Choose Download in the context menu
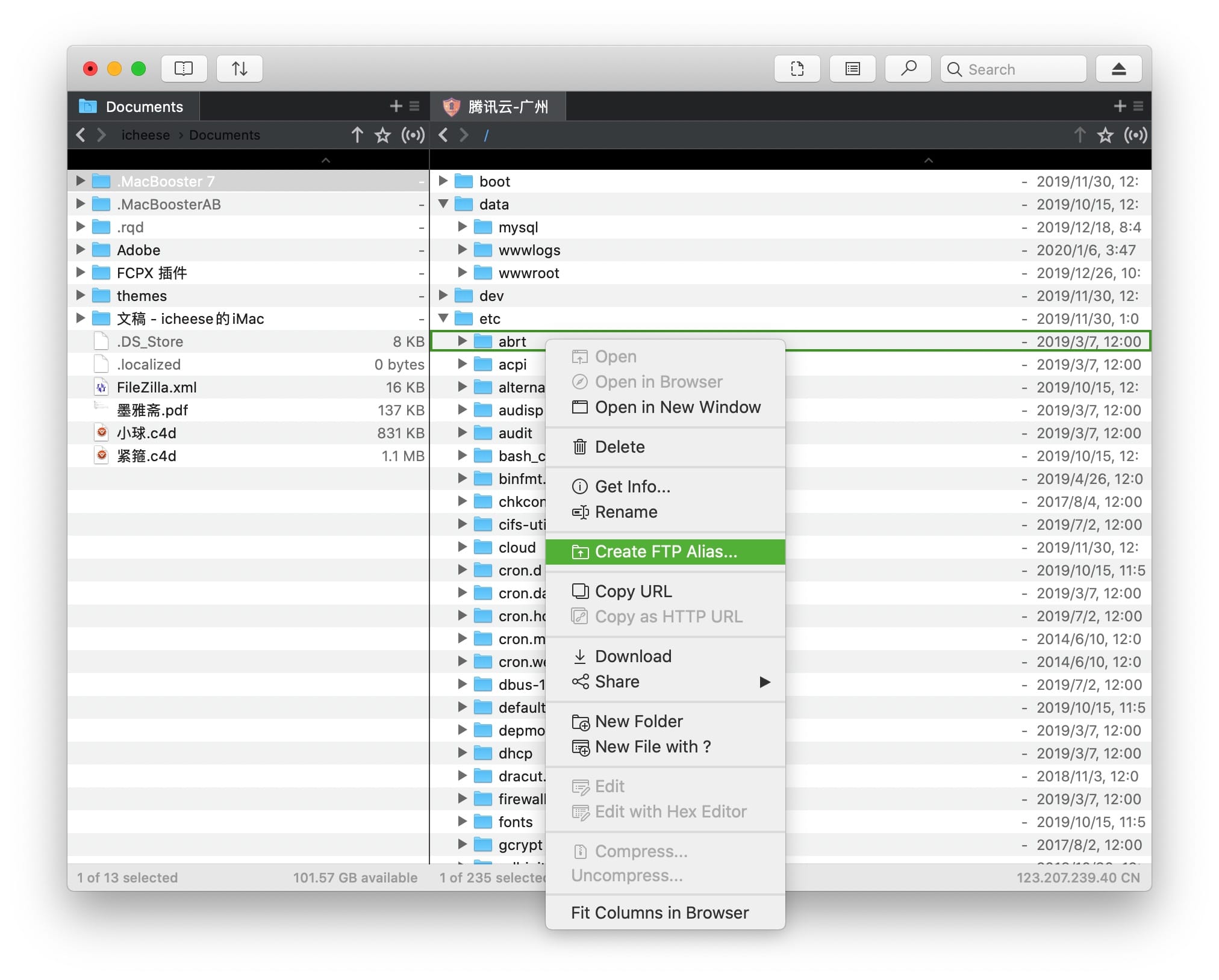 [x=632, y=657]
